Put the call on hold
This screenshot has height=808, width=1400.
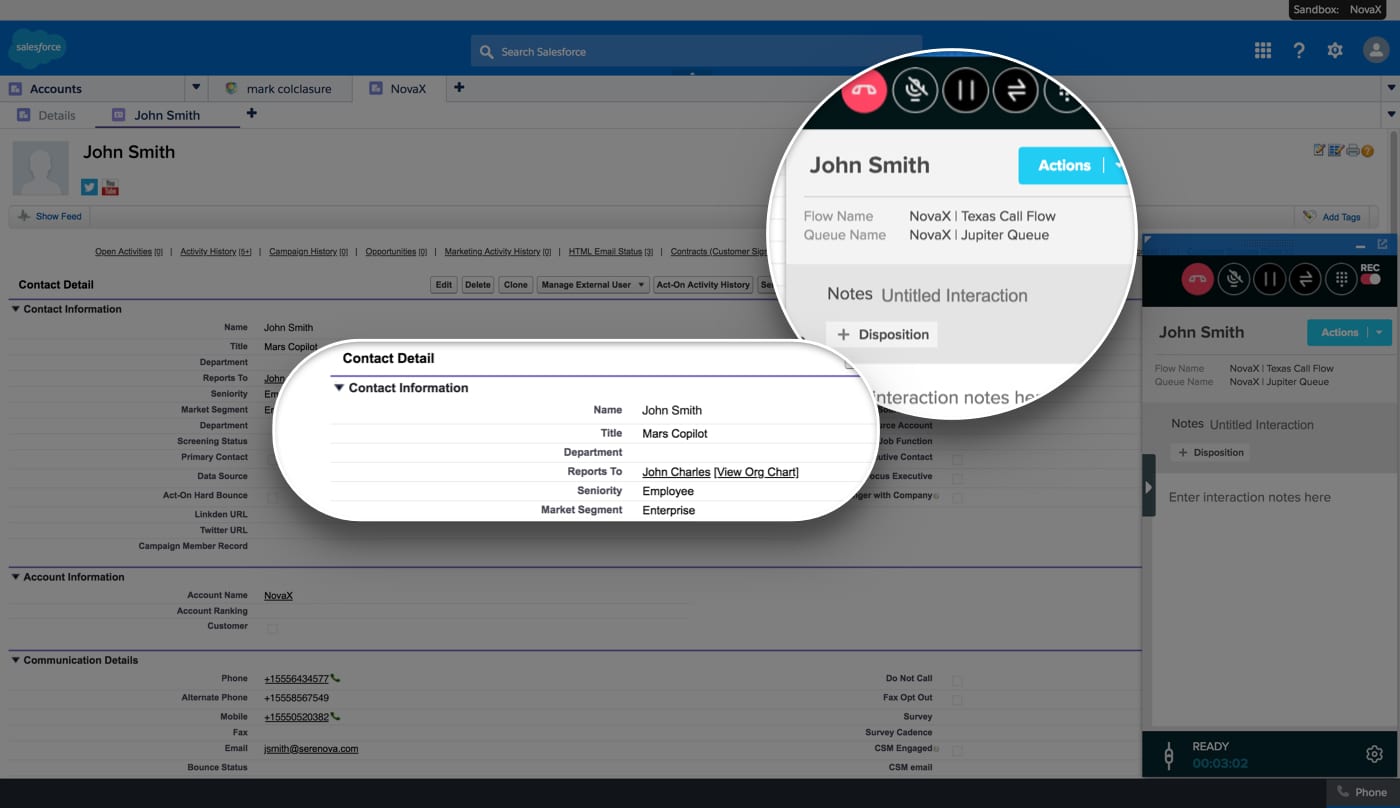tap(1269, 279)
